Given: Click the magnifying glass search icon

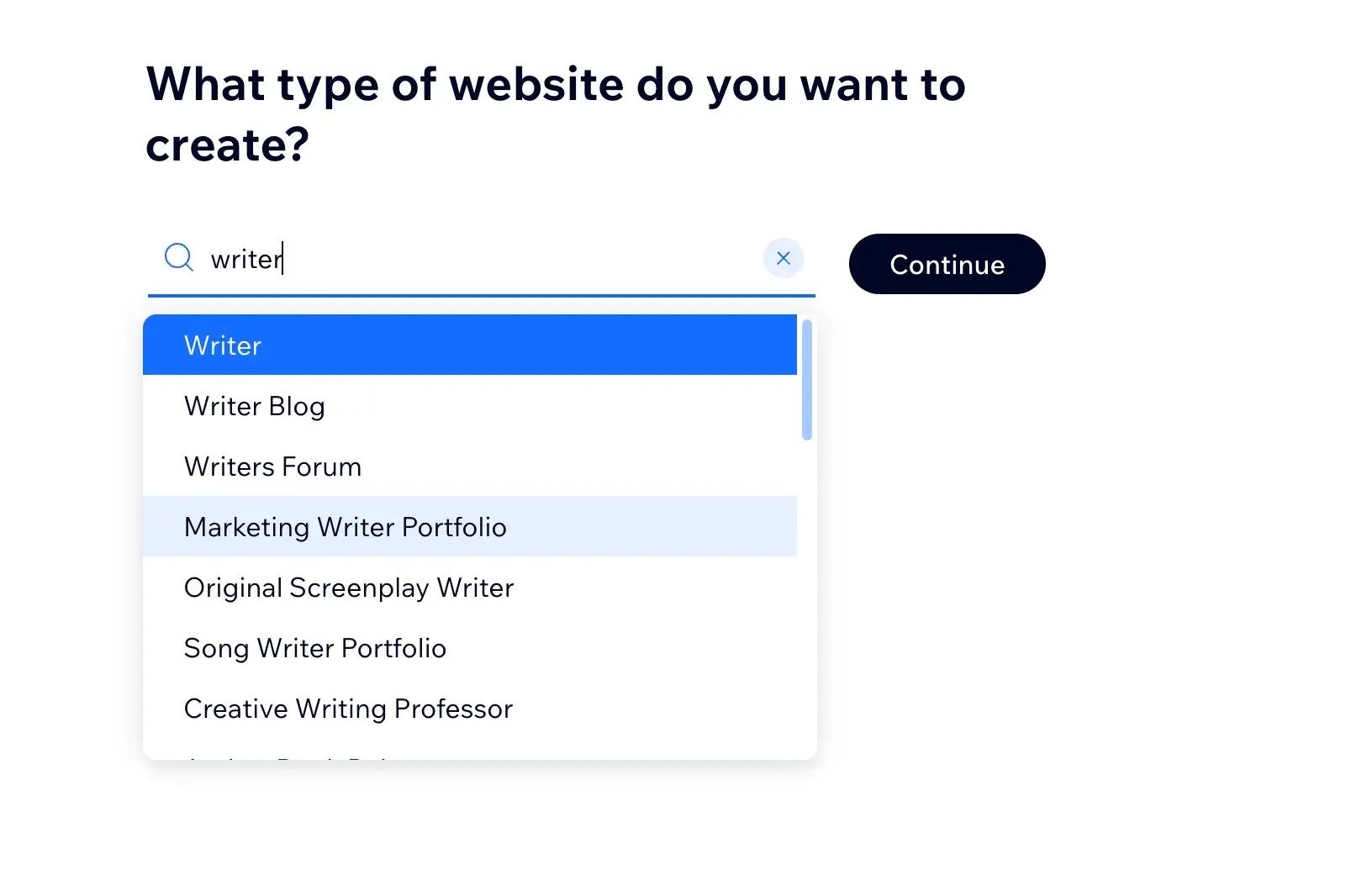Looking at the screenshot, I should pyautogui.click(x=178, y=257).
